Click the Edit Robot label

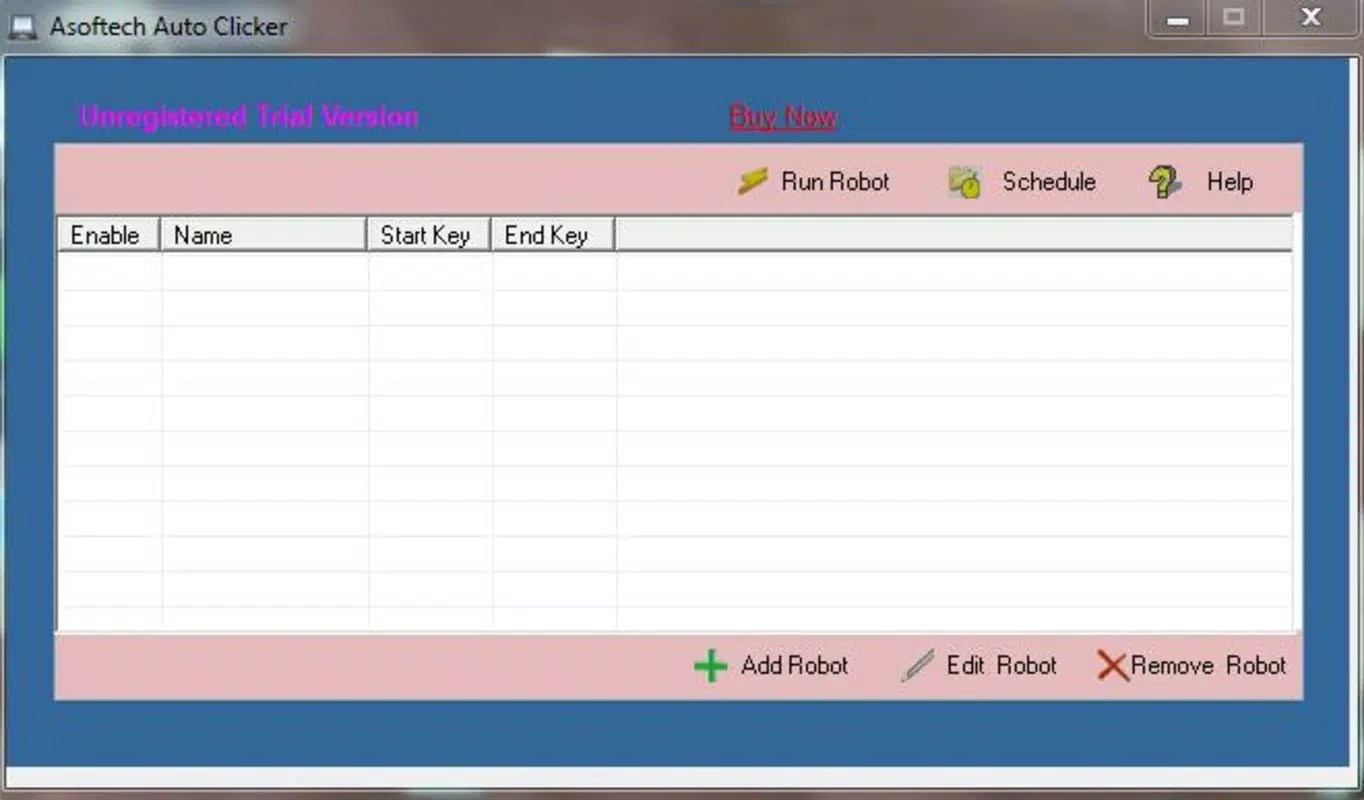pyautogui.click(x=1001, y=666)
